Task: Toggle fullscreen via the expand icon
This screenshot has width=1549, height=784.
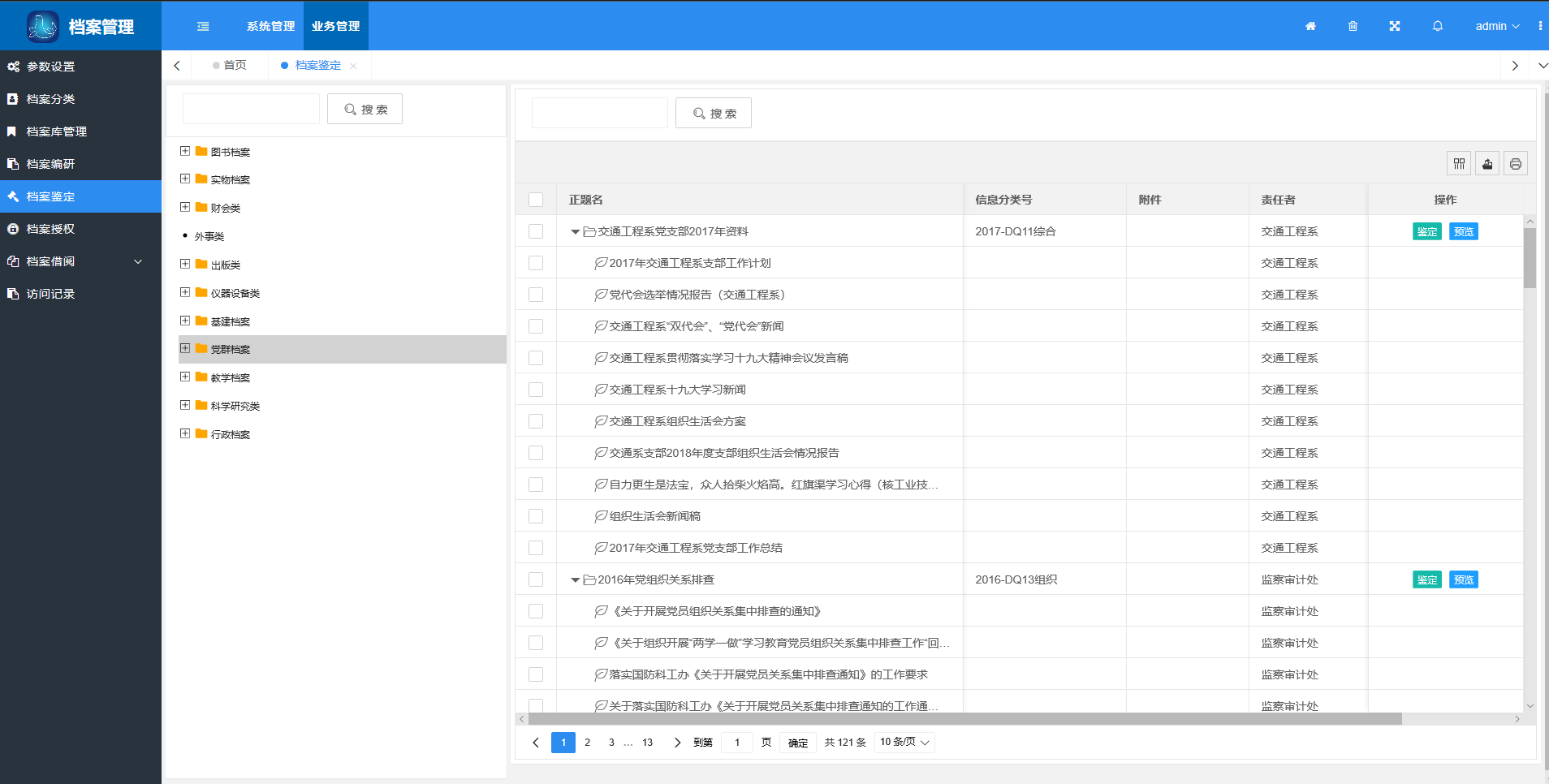Action: [x=1395, y=25]
